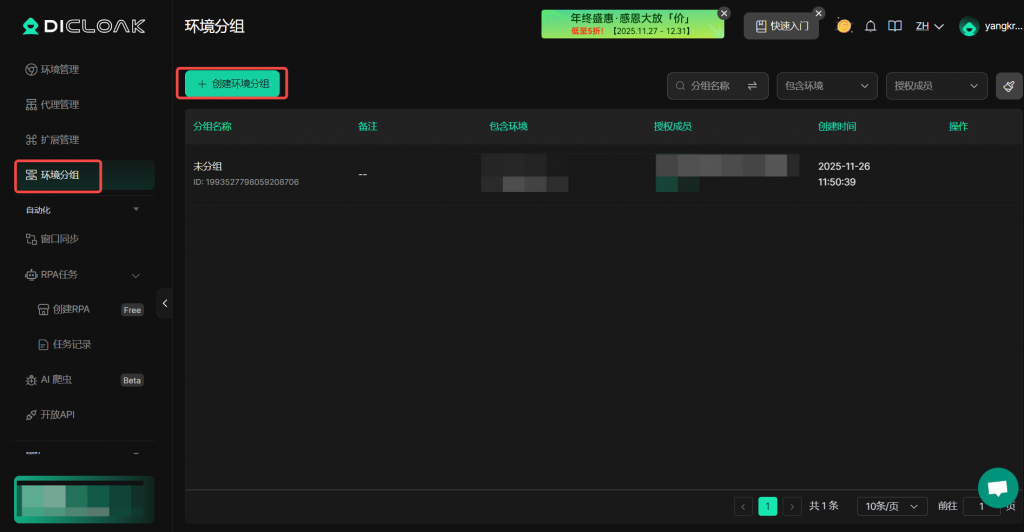Click the 创建环境分组 button
The image size is (1024, 532).
232,84
